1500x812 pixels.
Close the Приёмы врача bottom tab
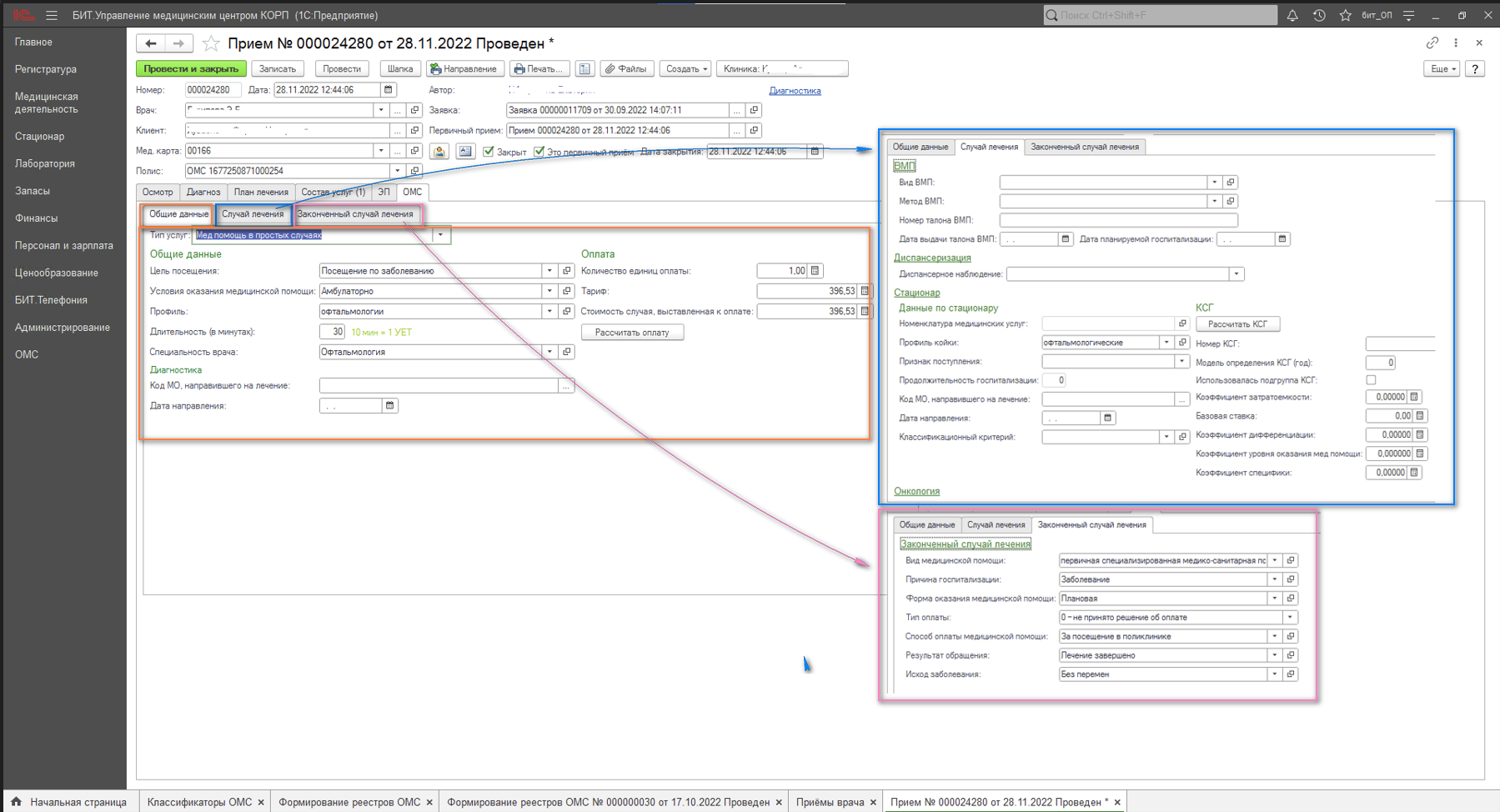click(x=873, y=802)
